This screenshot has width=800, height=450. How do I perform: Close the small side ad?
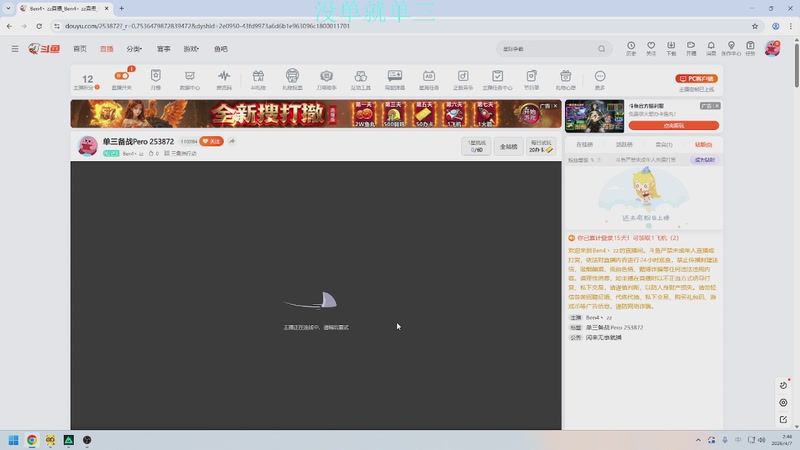(x=717, y=106)
